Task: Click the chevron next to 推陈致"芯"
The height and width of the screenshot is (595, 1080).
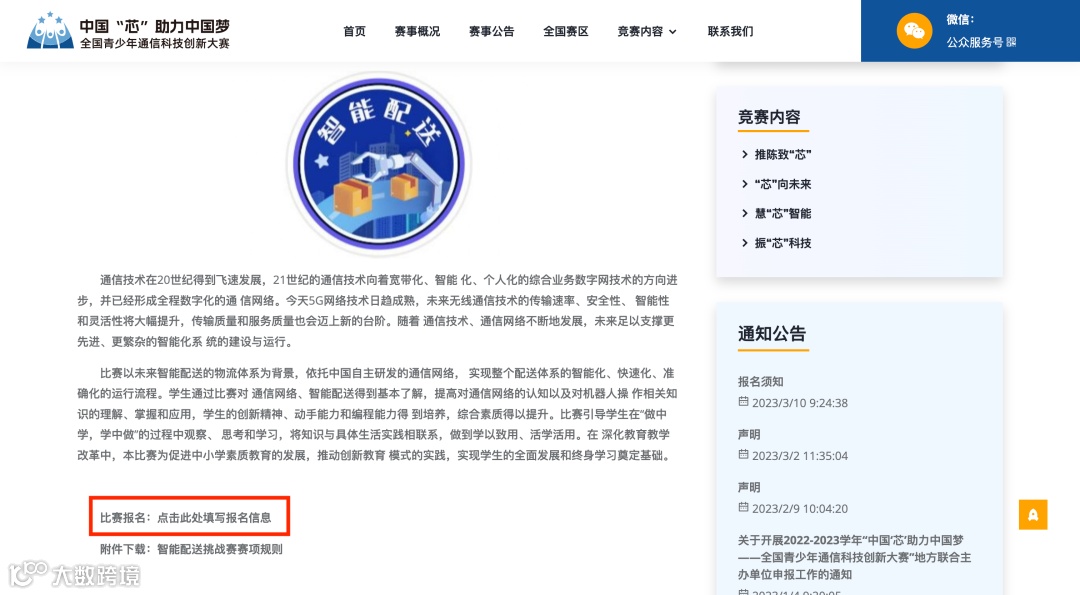Action: 745,154
